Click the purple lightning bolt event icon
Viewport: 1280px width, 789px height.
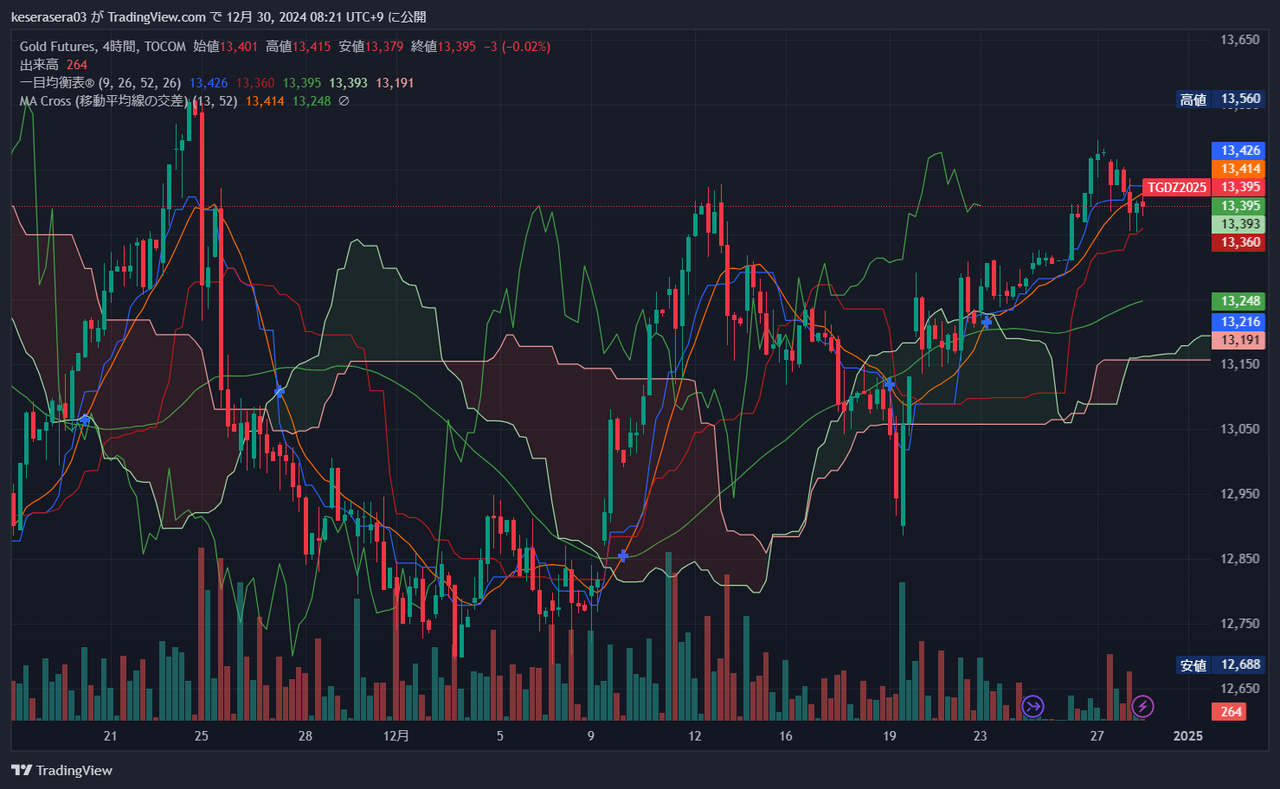tap(1143, 707)
